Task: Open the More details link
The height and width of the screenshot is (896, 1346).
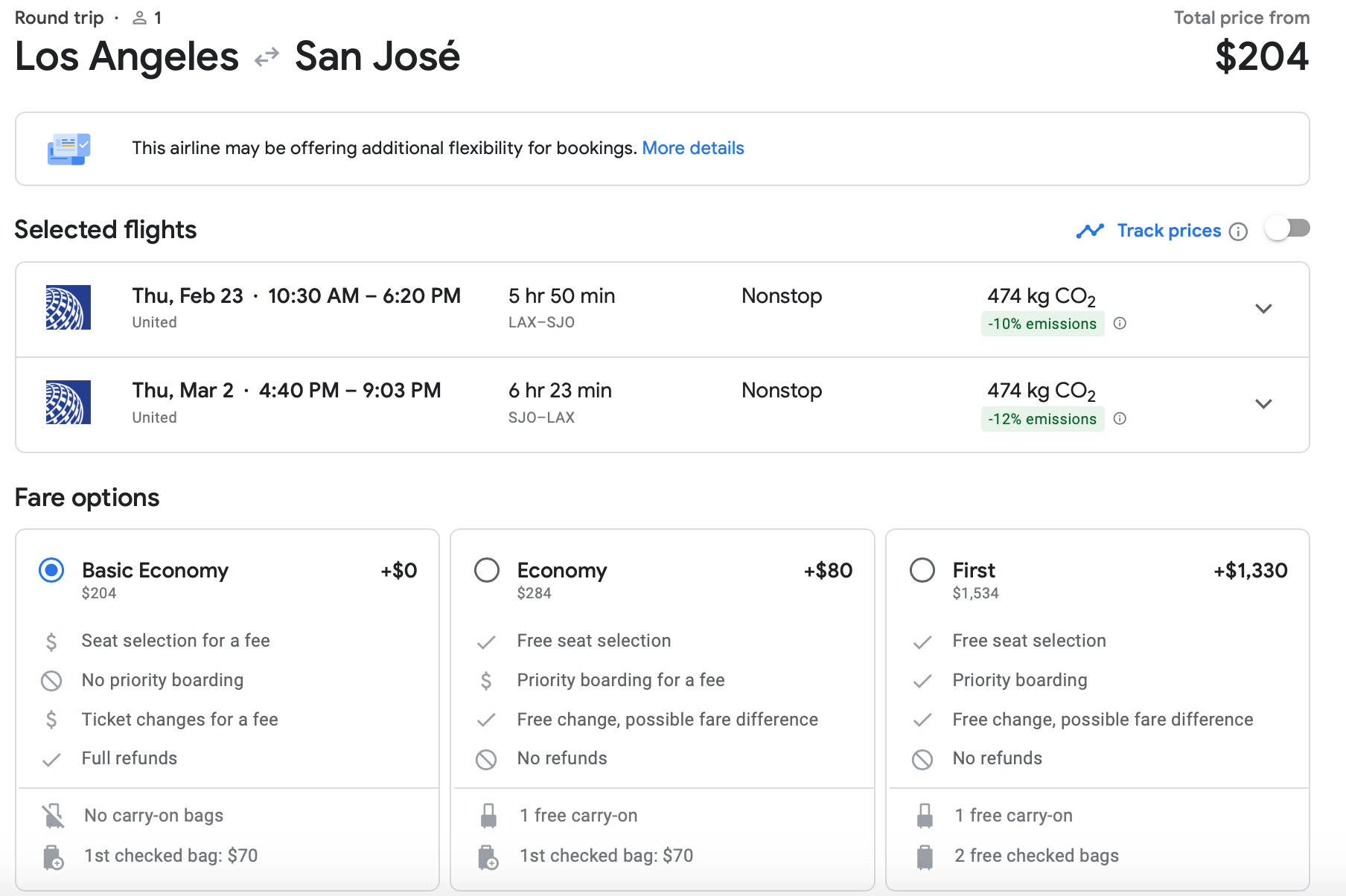Action: (692, 148)
